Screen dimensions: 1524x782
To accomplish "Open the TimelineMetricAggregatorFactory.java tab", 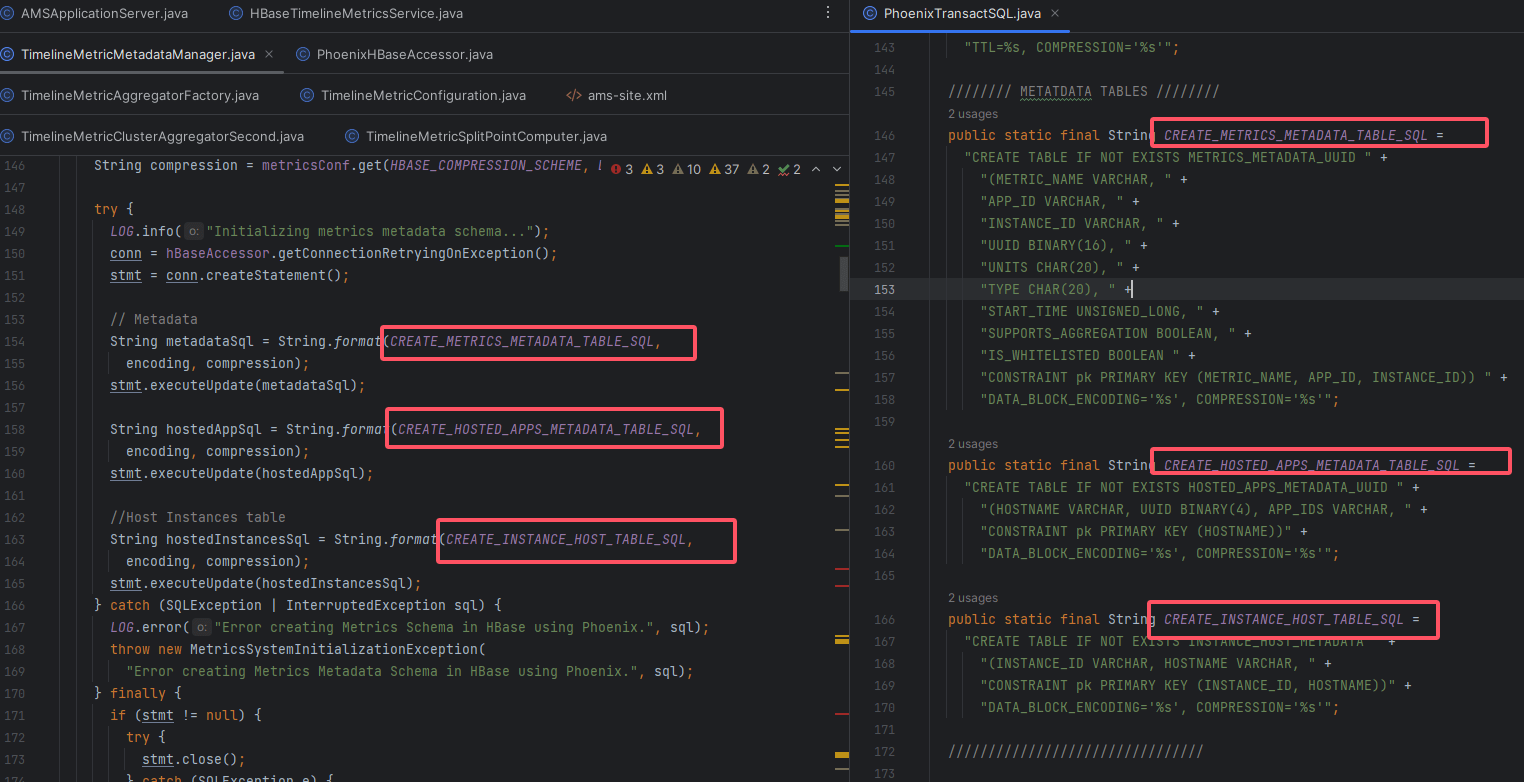I will [130, 95].
